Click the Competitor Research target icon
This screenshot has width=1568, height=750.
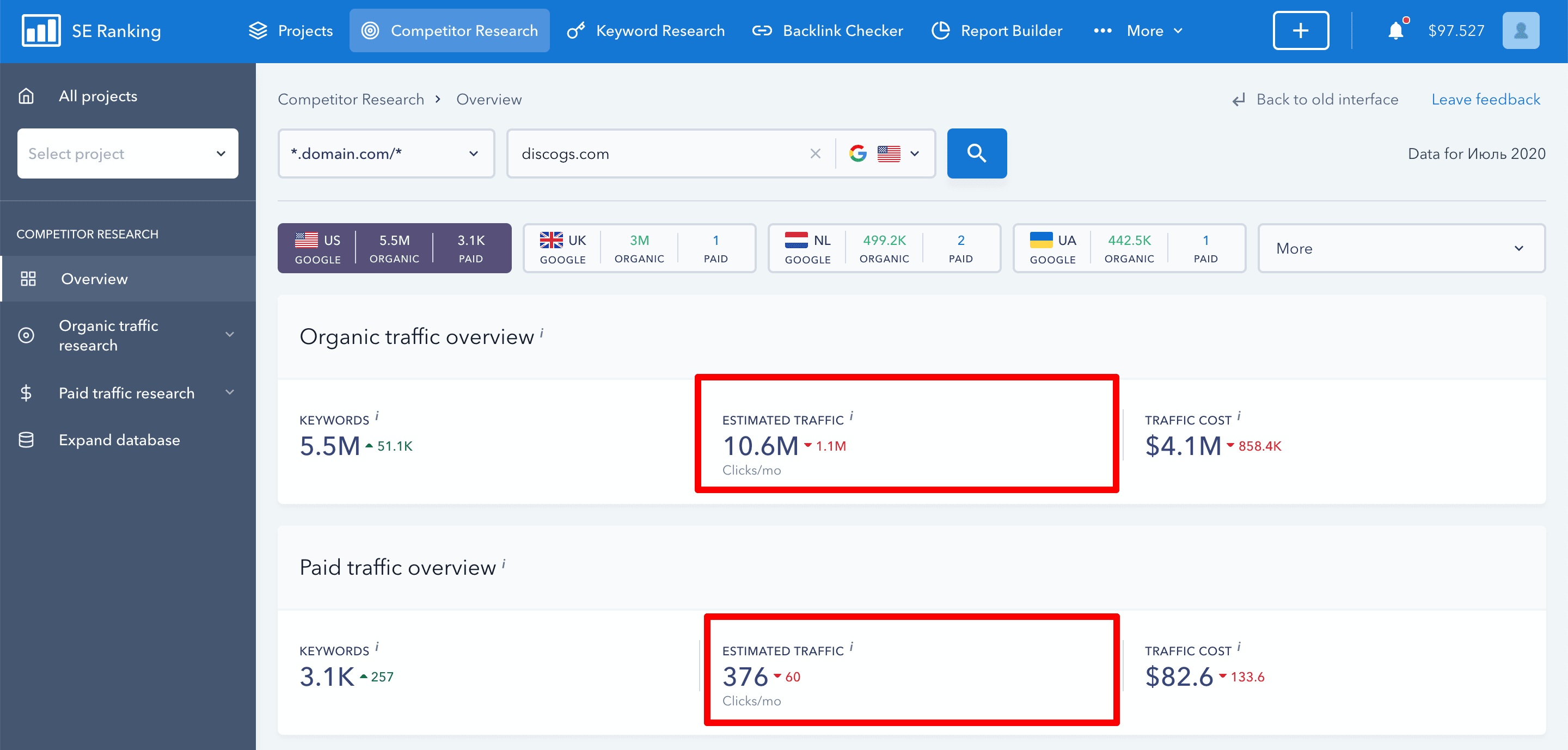[x=370, y=30]
